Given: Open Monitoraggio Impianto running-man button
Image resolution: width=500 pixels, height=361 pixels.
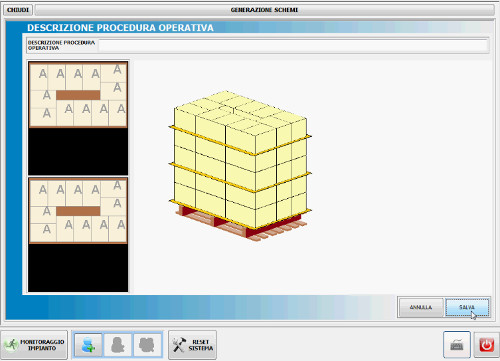Looking at the screenshot, I should [34, 345].
